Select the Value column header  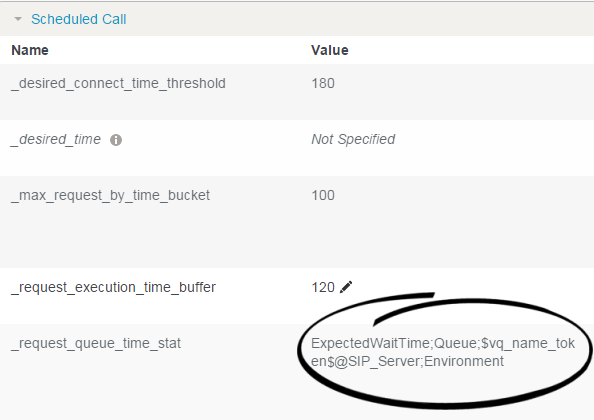pos(330,50)
